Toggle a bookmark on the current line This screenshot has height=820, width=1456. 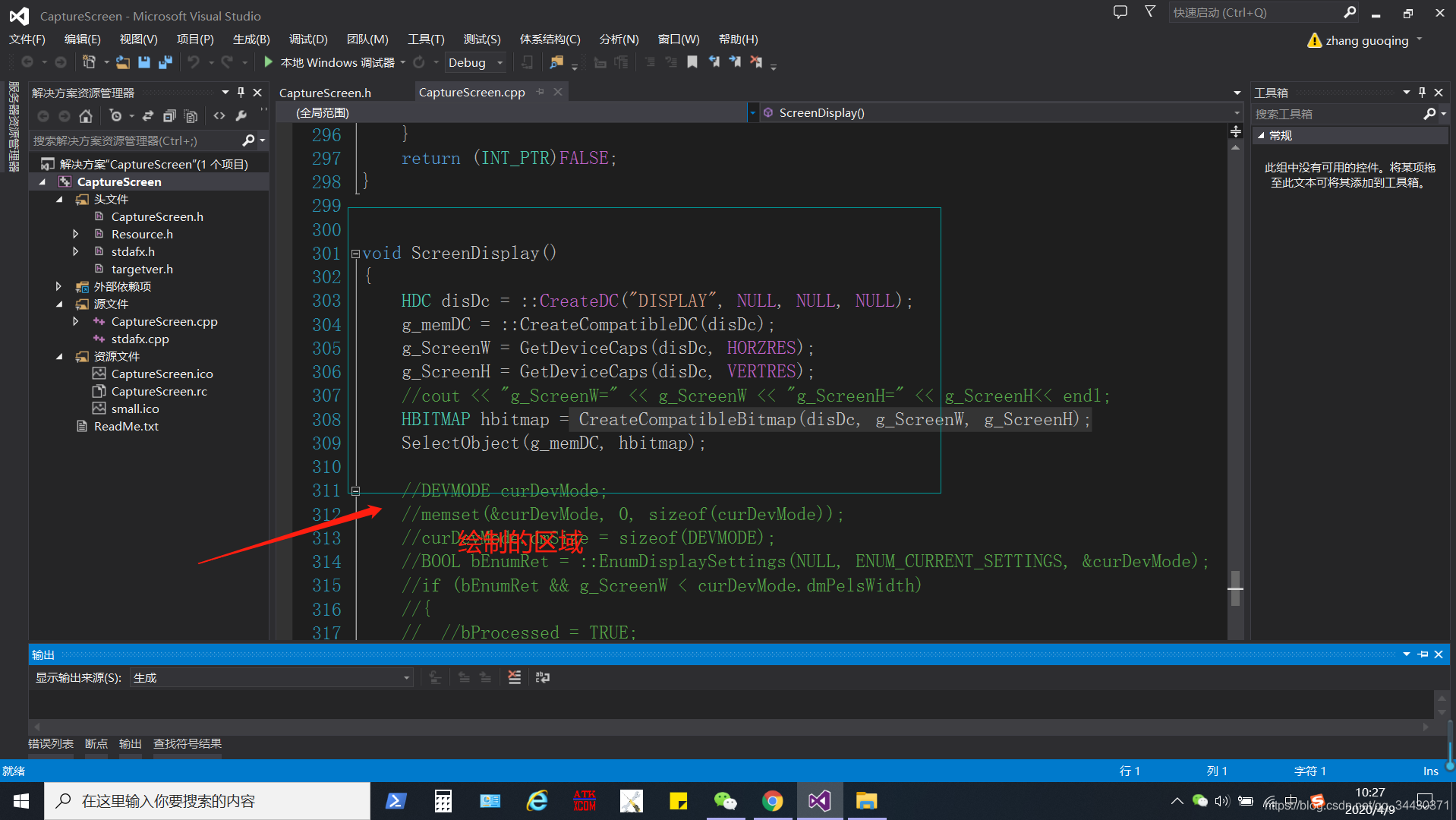tap(692, 62)
